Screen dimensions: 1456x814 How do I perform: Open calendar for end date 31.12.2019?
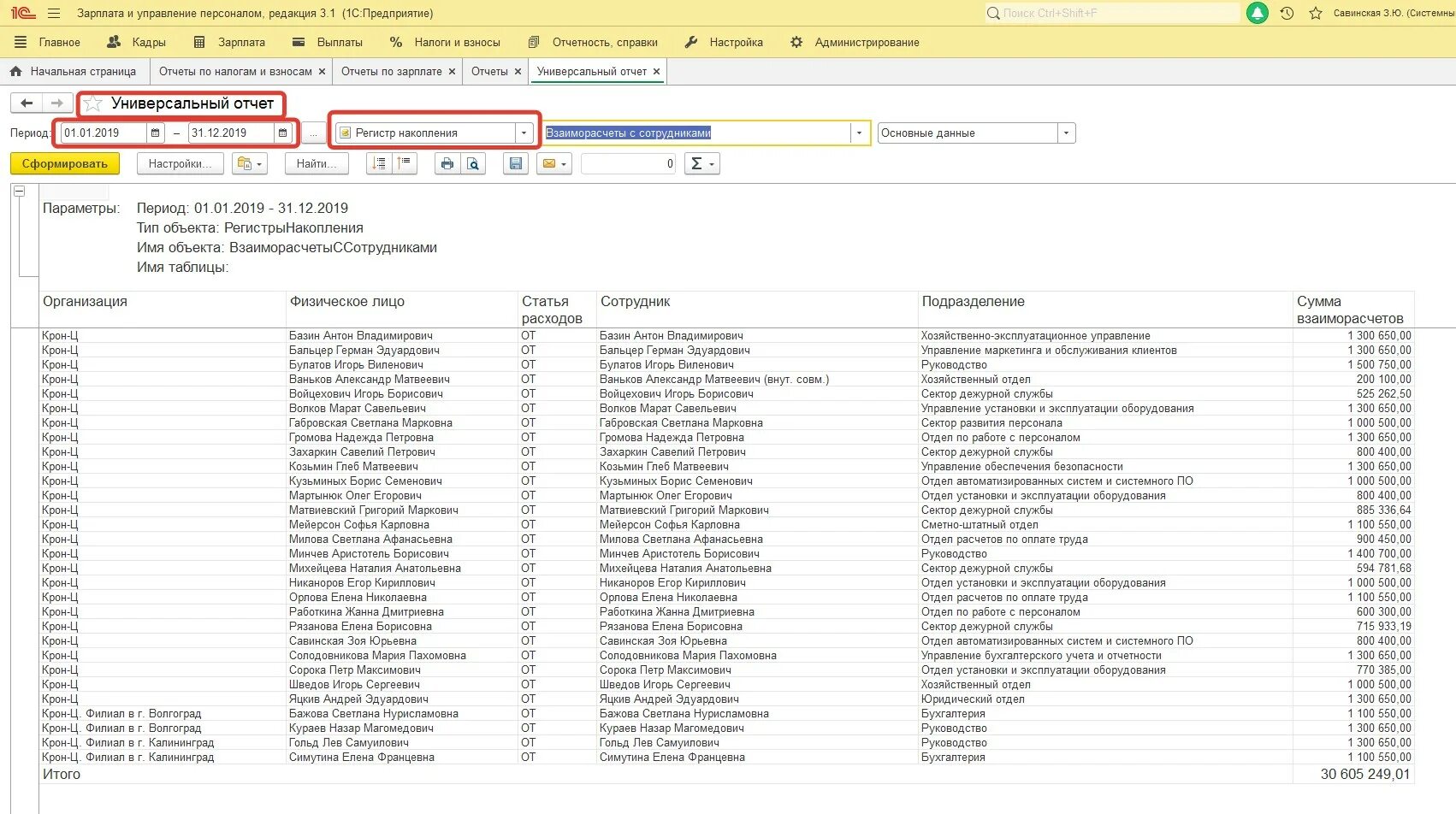coord(283,133)
